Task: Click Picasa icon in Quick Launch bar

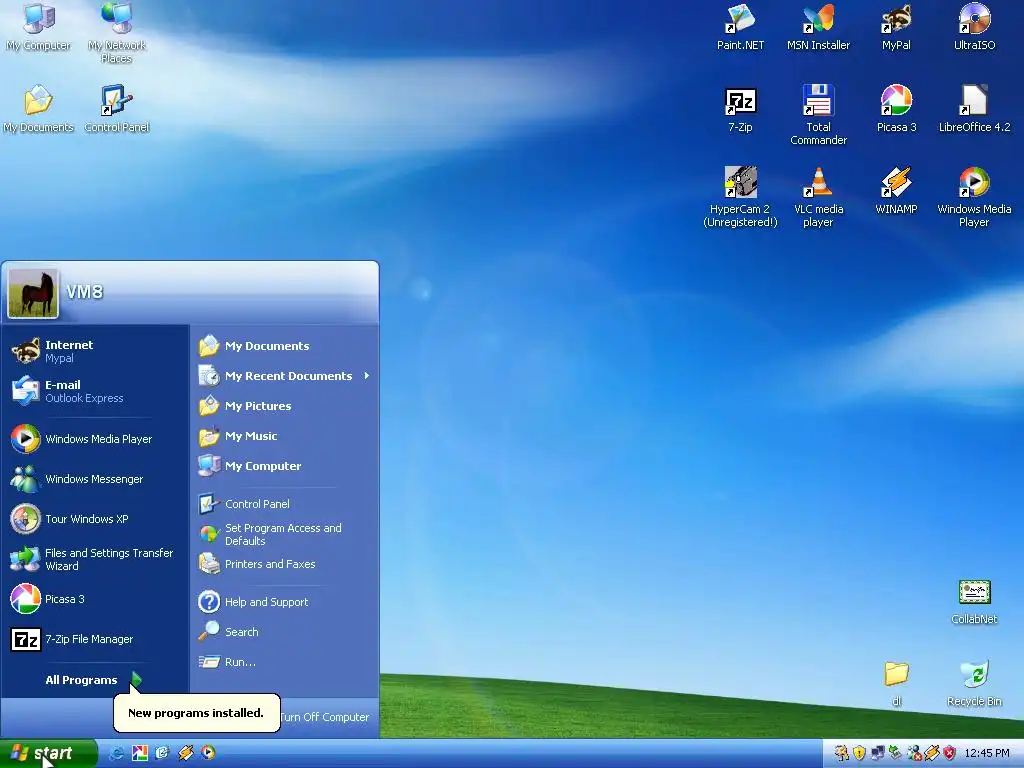Action: [140, 753]
